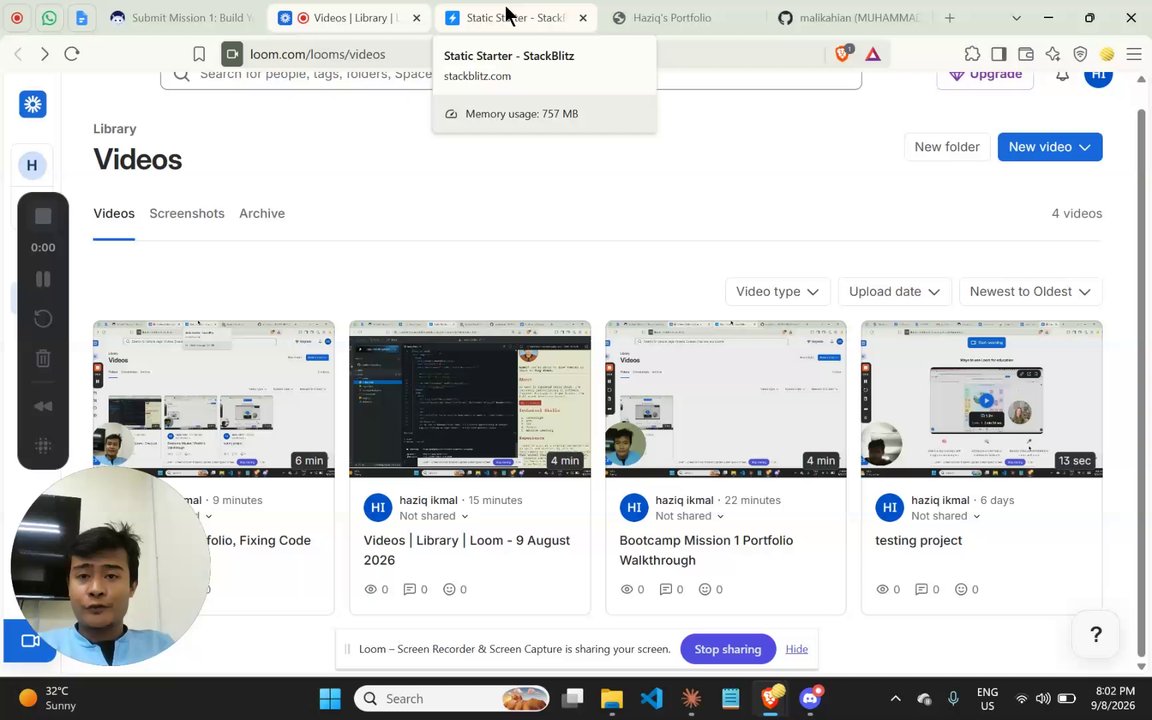Open the help question mark button

[x=1095, y=634]
